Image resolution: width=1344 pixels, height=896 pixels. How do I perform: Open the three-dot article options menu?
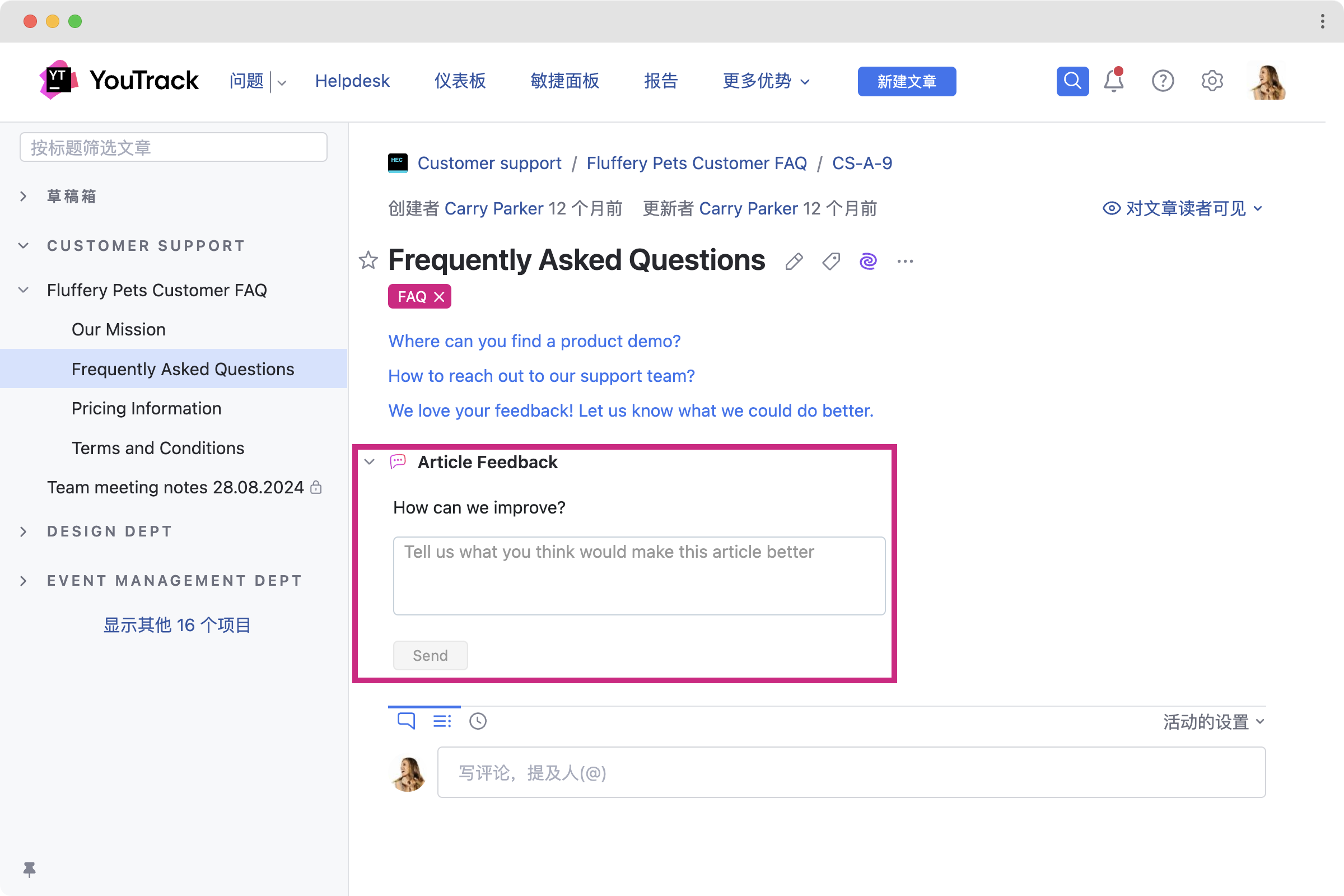click(904, 261)
